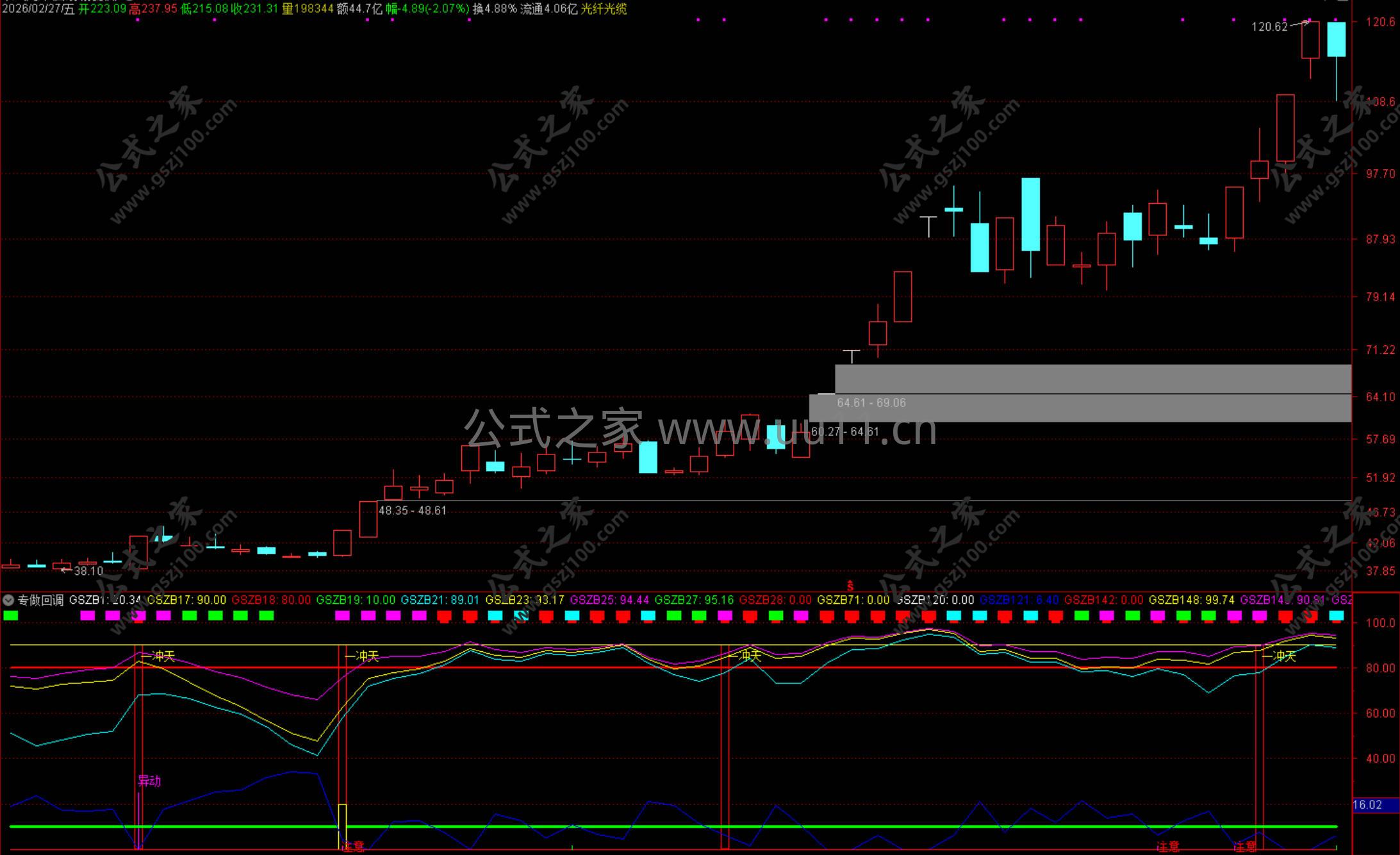Collapse the 专做回调 indicator panel arrow
The width and height of the screenshot is (1400, 855).
coord(8,601)
